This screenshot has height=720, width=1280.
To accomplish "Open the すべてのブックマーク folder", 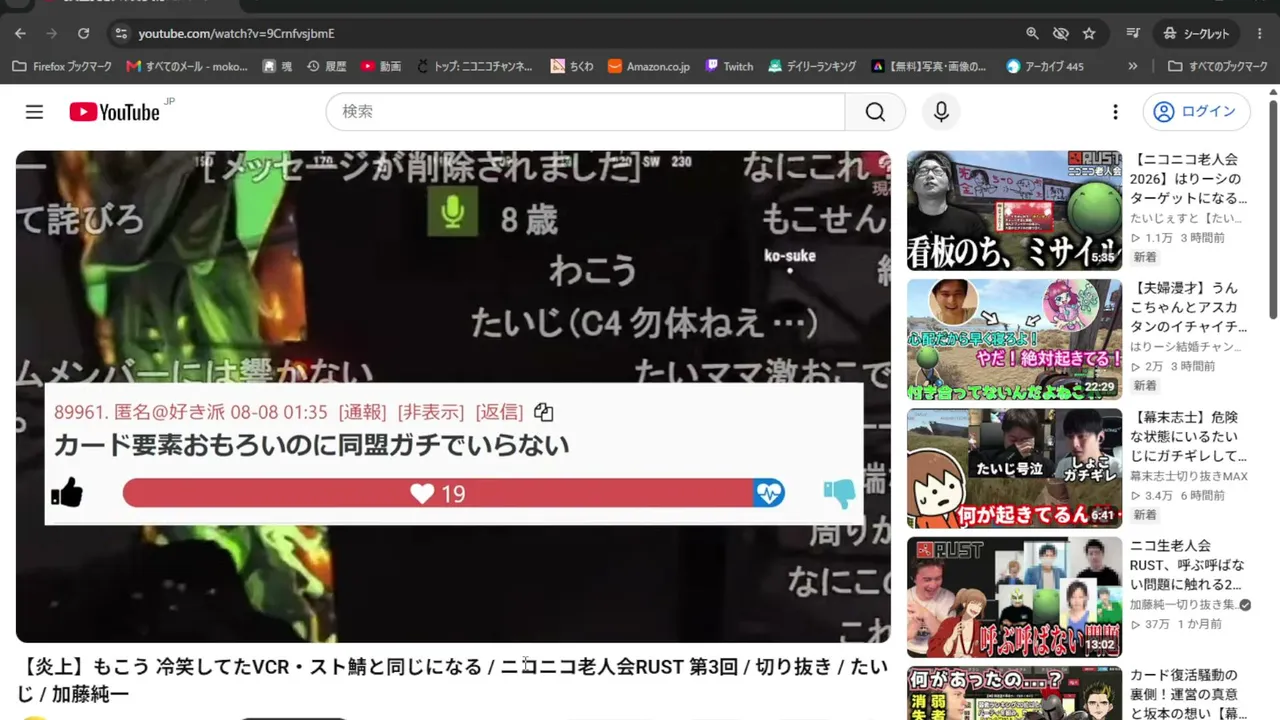I will click(1218, 66).
